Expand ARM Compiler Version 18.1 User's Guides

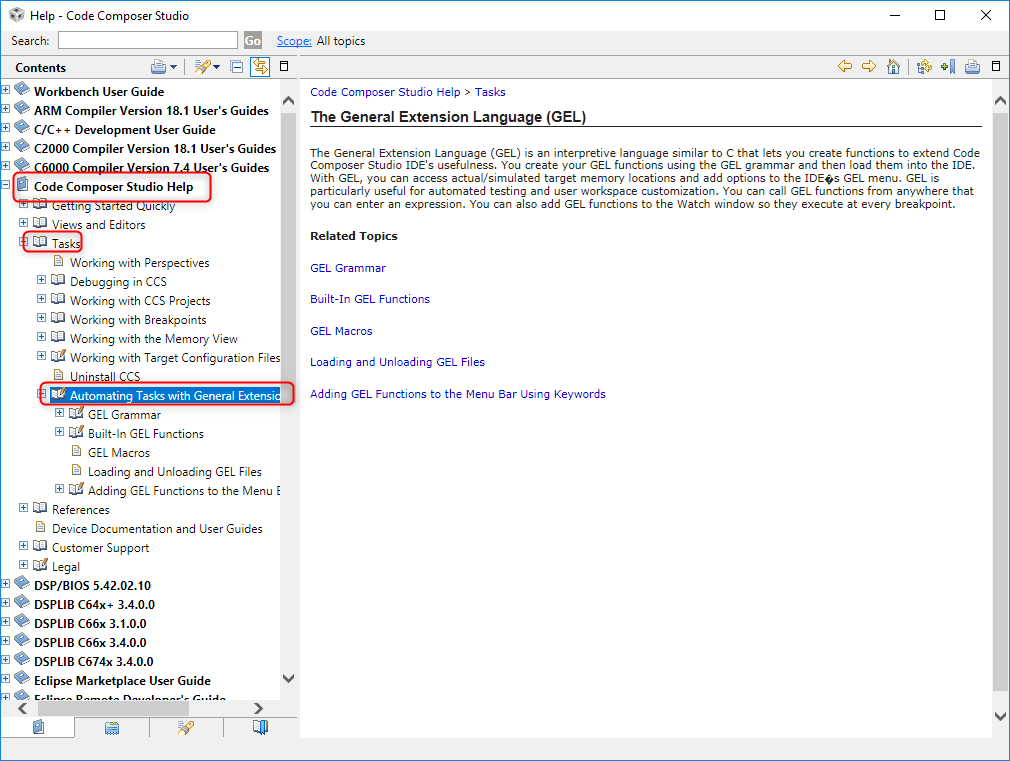5,108
